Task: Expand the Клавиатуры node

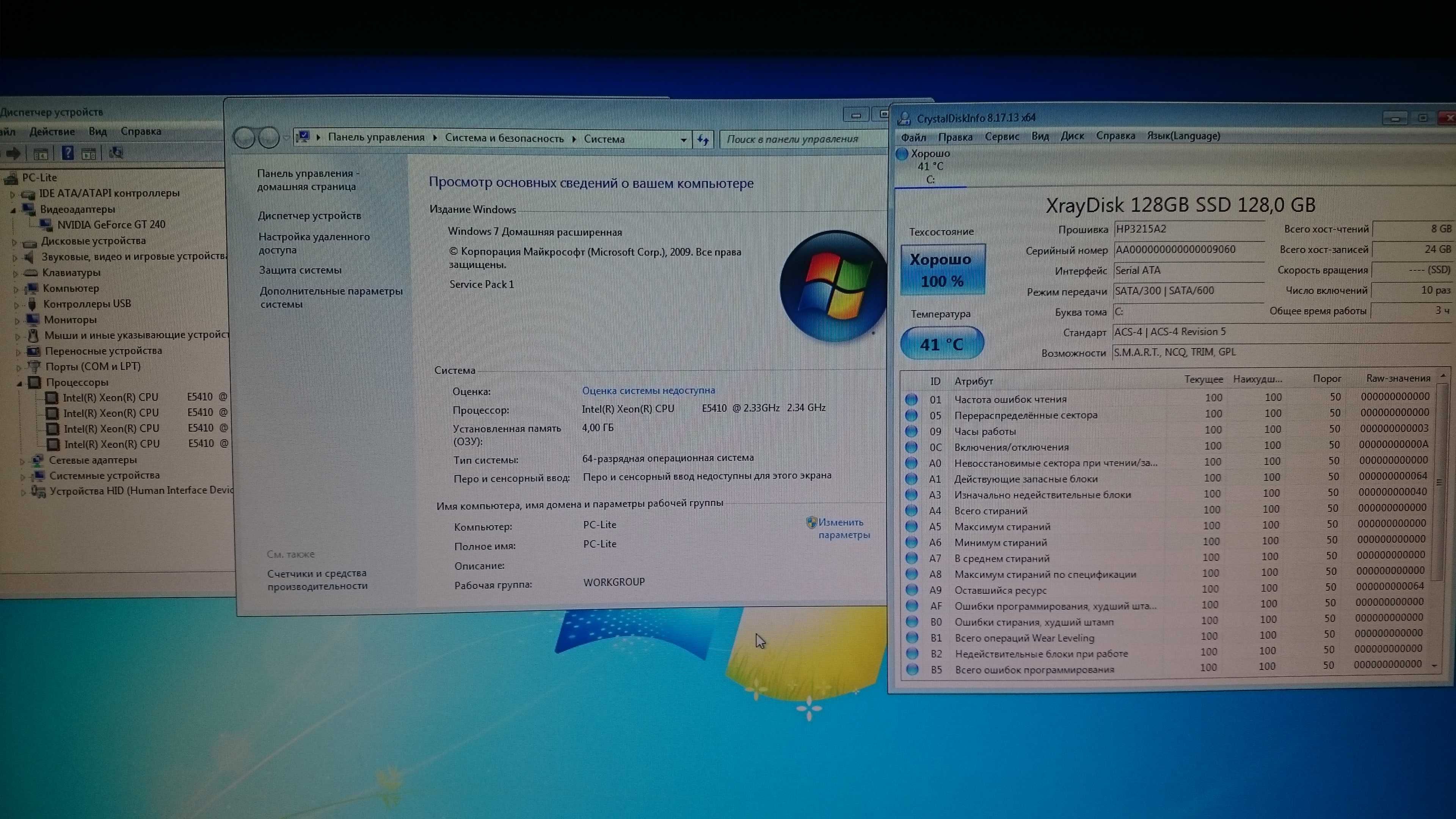Action: [15, 273]
